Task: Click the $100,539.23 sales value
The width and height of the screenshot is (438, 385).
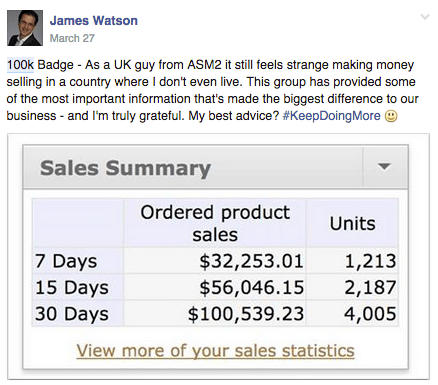Action: click(x=246, y=314)
